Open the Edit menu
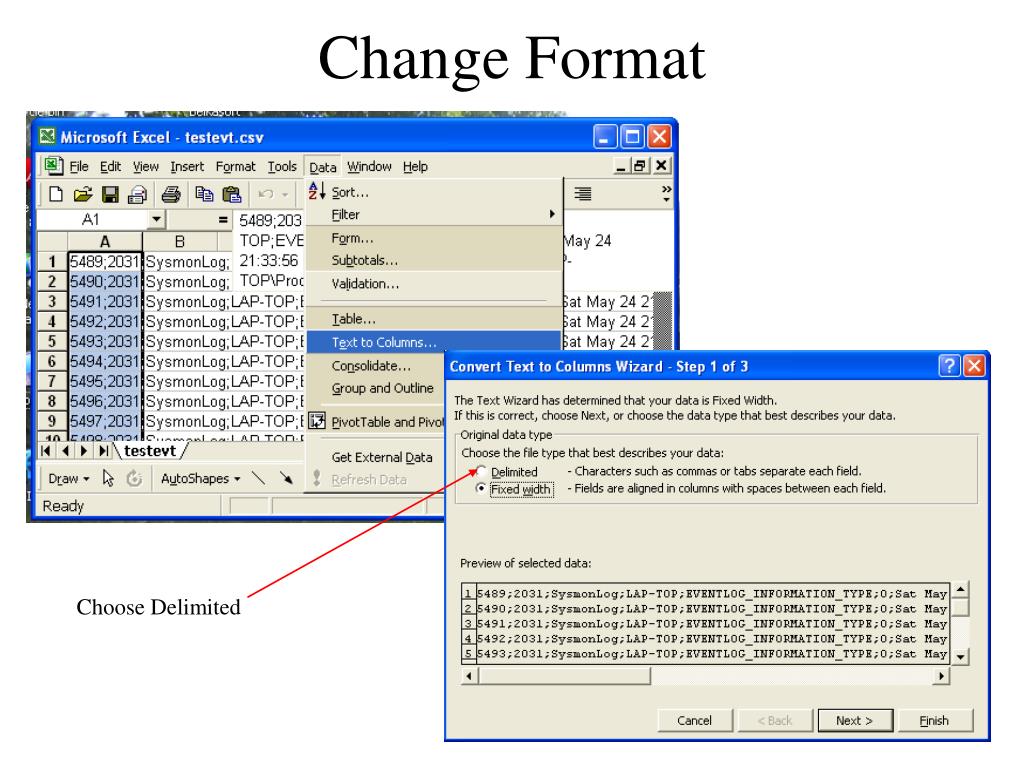This screenshot has height=768, width=1024. click(x=110, y=167)
